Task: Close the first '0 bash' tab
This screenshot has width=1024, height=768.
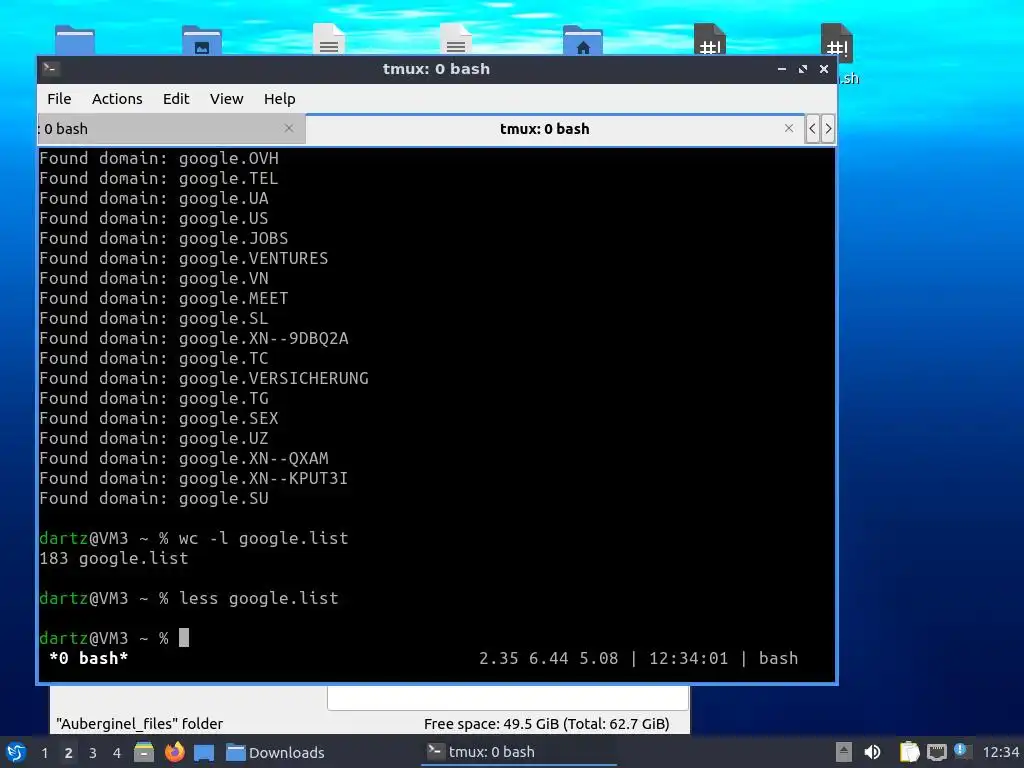Action: [x=289, y=129]
